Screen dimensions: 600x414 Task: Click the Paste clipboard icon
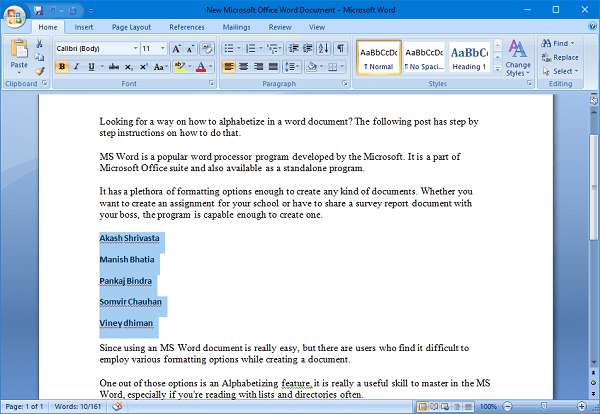coord(19,49)
